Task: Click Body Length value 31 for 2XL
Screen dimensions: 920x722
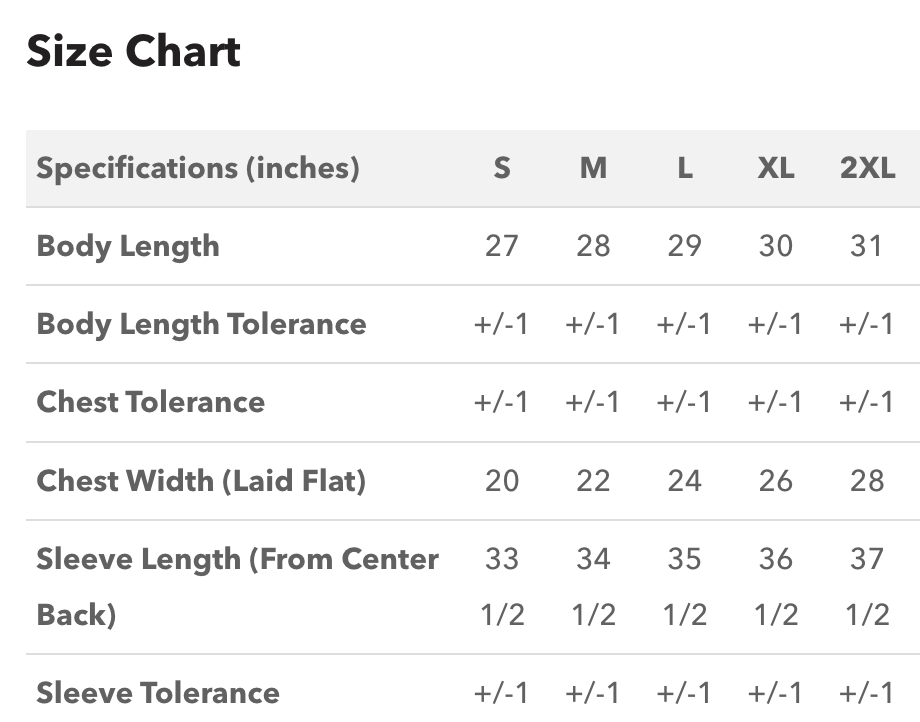Action: [867, 246]
